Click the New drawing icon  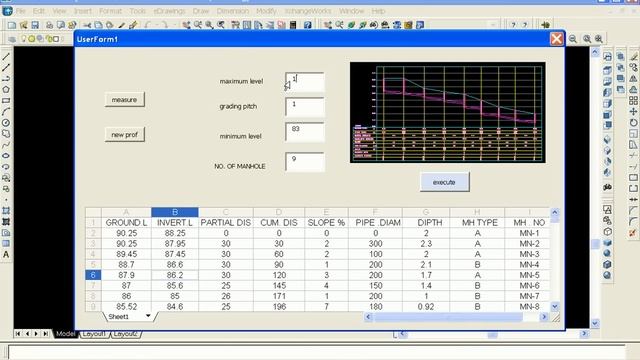(x=12, y=25)
